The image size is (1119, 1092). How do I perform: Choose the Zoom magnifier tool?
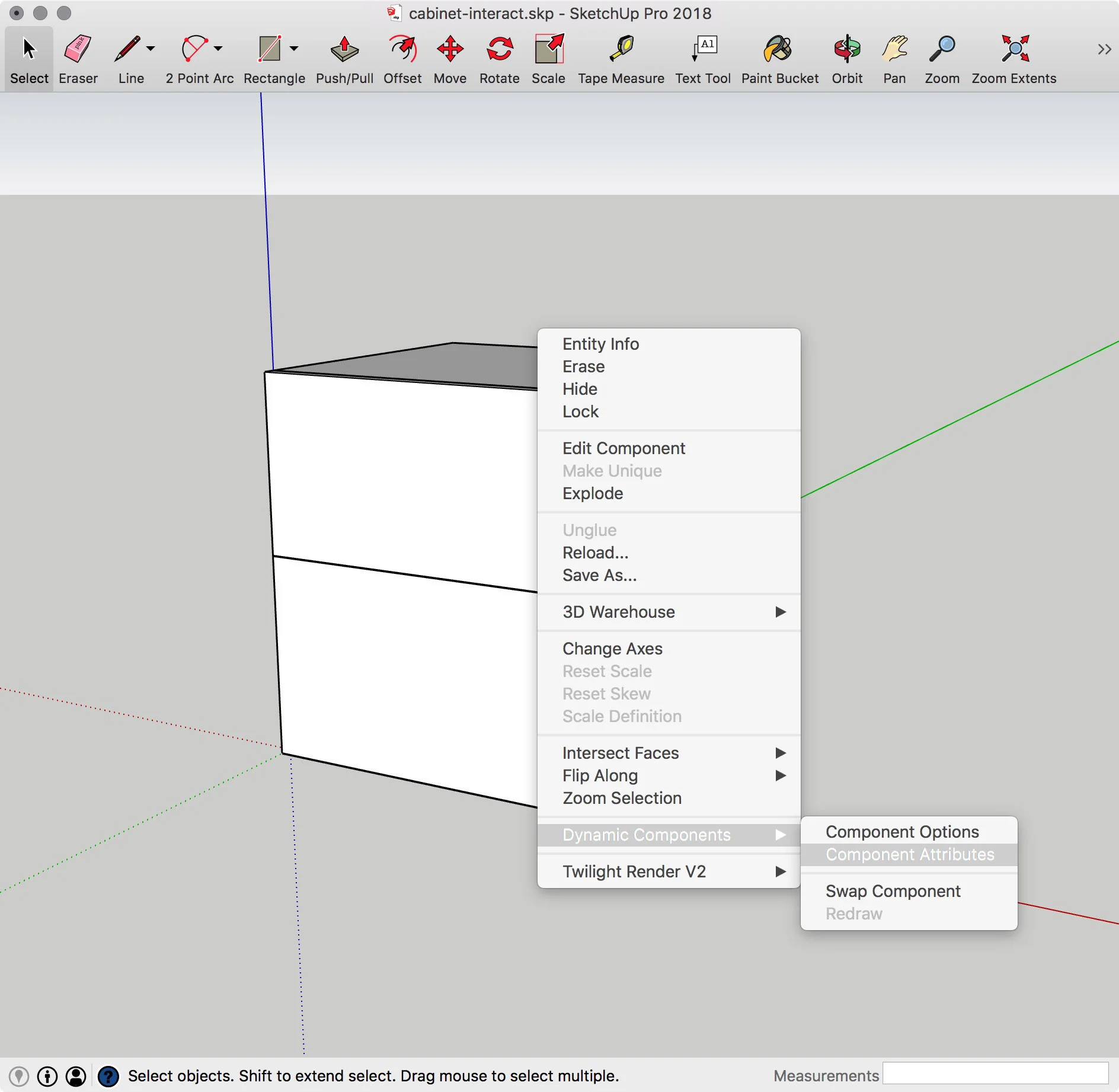(x=942, y=59)
